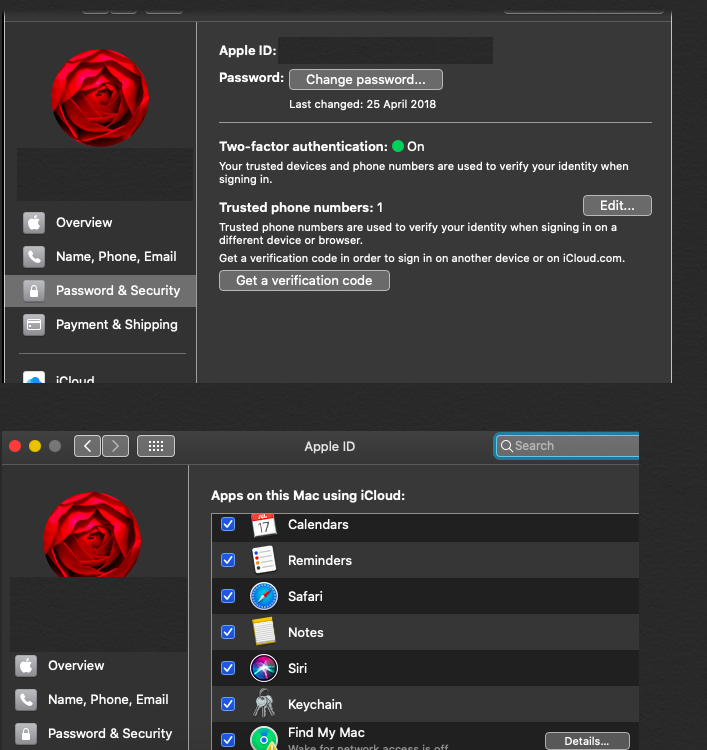This screenshot has height=750, width=707.
Task: Select Name, Phone, Email in upper window
Action: coord(100,256)
